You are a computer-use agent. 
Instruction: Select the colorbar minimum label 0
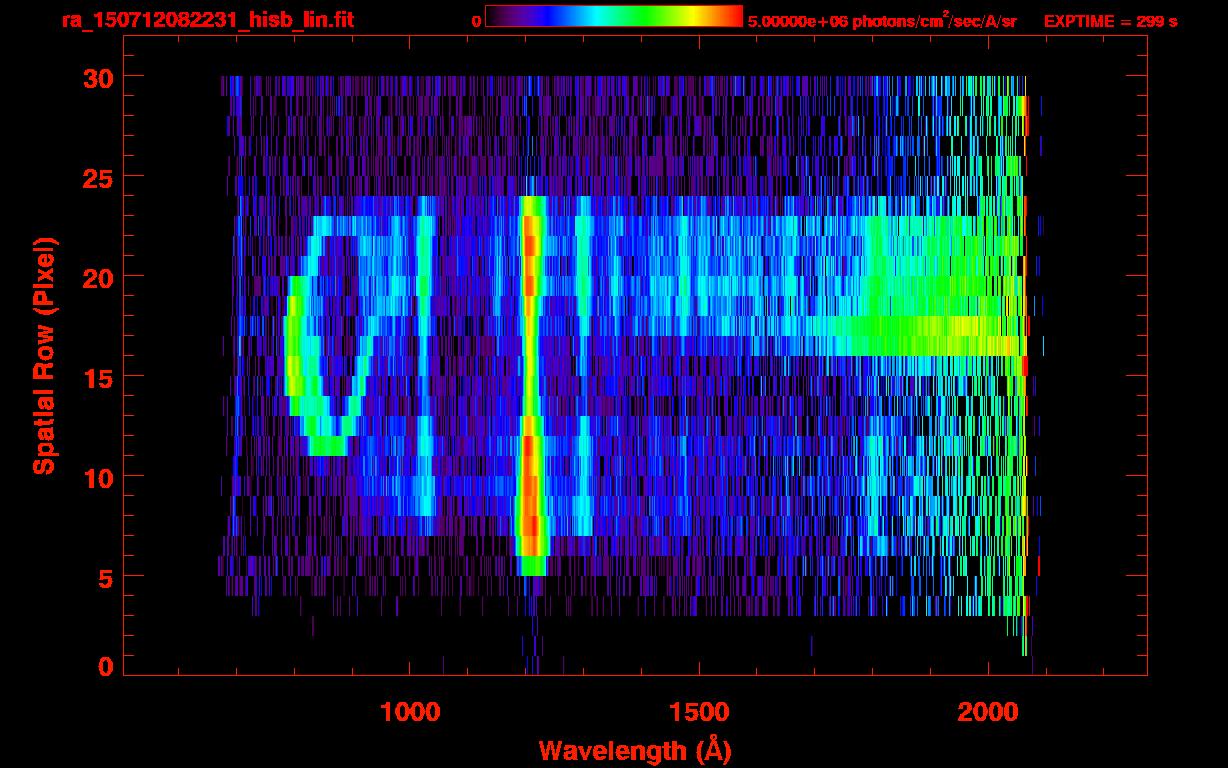pos(476,21)
